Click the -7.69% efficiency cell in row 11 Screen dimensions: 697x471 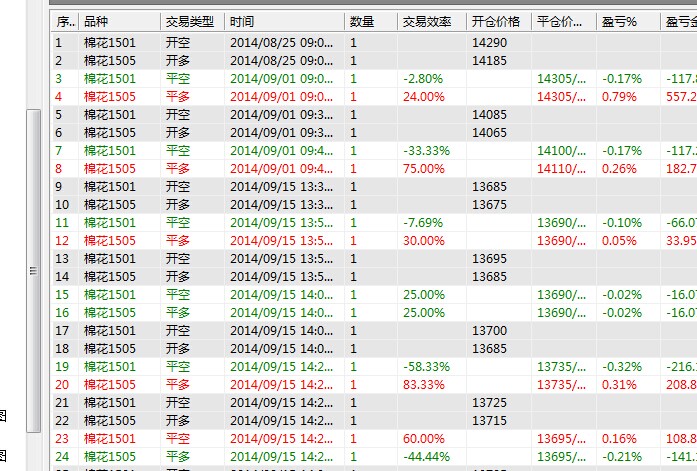[x=423, y=223]
